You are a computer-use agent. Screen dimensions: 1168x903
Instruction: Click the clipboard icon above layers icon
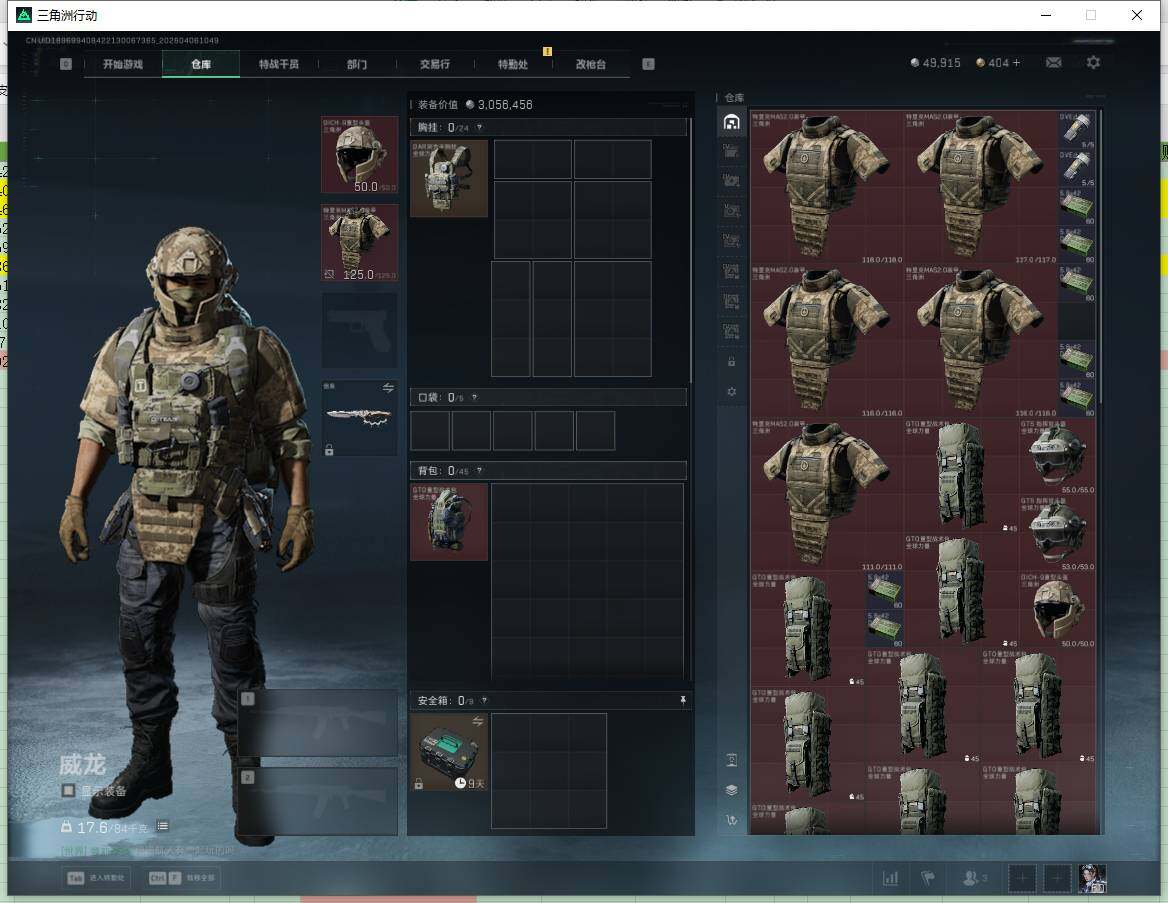(x=731, y=760)
